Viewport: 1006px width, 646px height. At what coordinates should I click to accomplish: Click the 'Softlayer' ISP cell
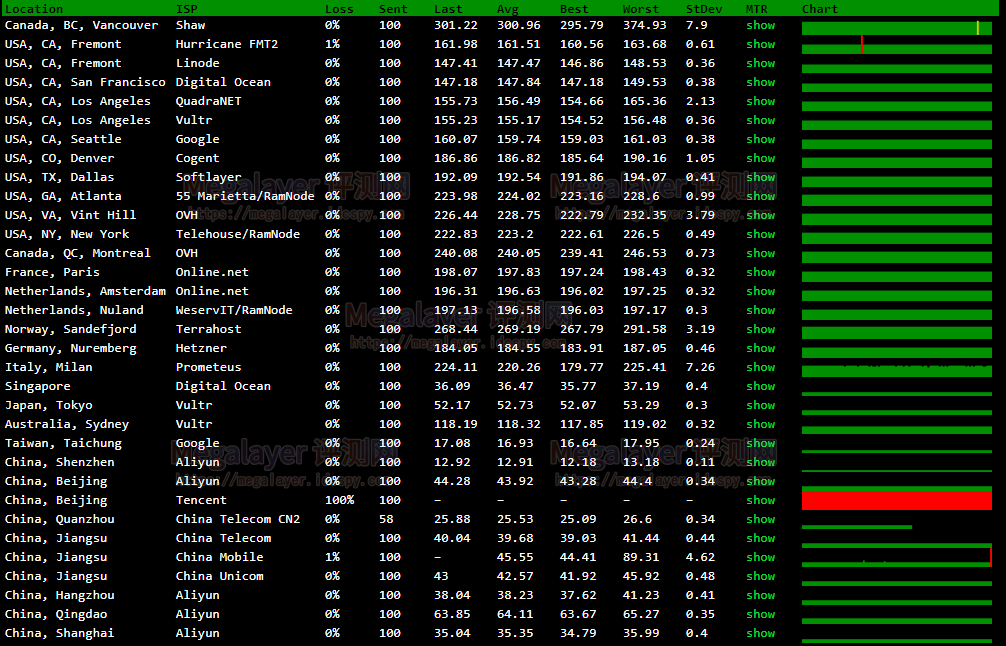[x=209, y=177]
